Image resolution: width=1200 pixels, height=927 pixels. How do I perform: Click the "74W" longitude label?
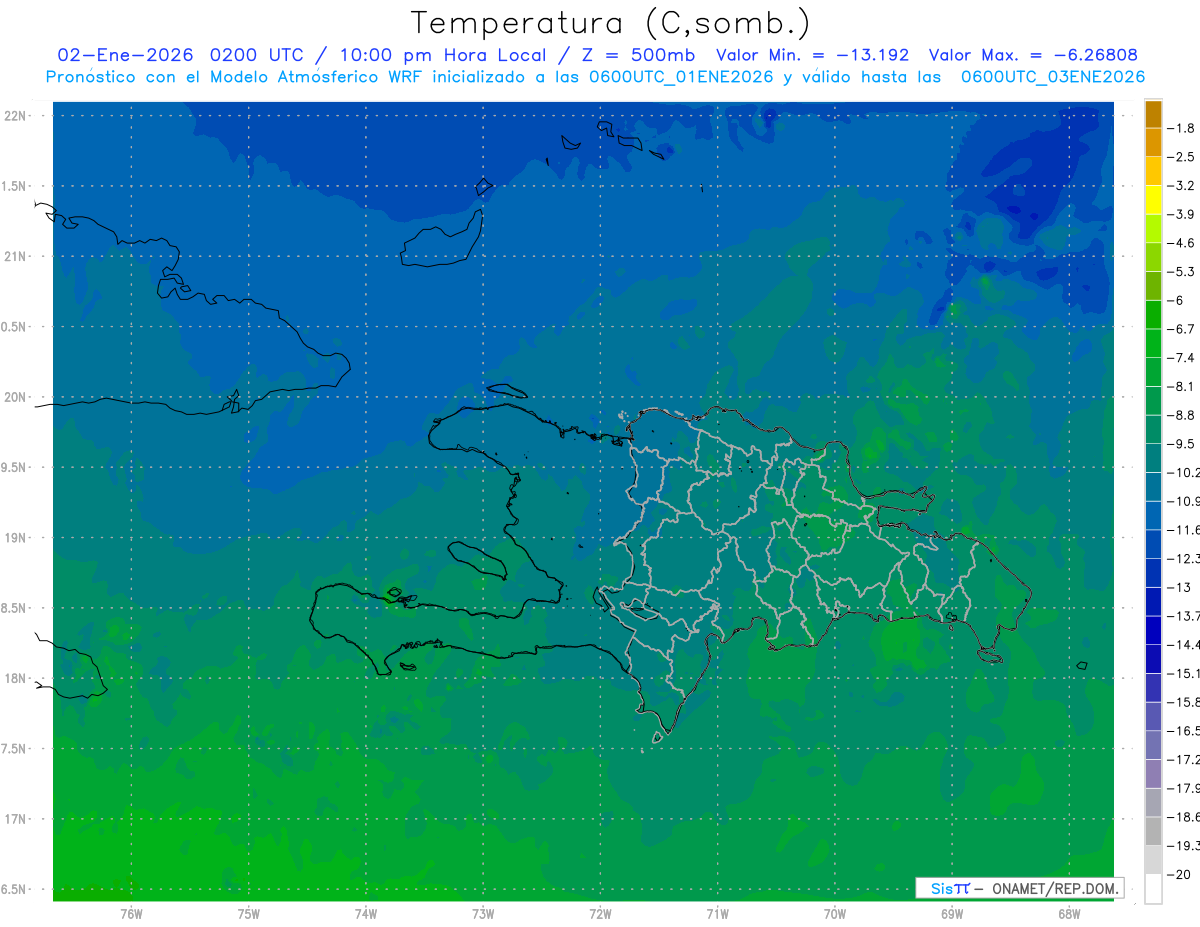tap(365, 914)
